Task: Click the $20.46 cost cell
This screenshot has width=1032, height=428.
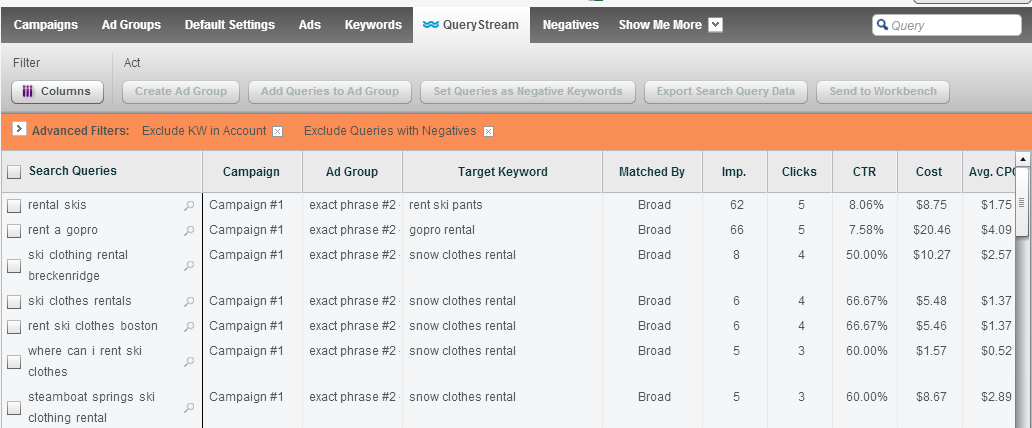Action: [x=931, y=230]
